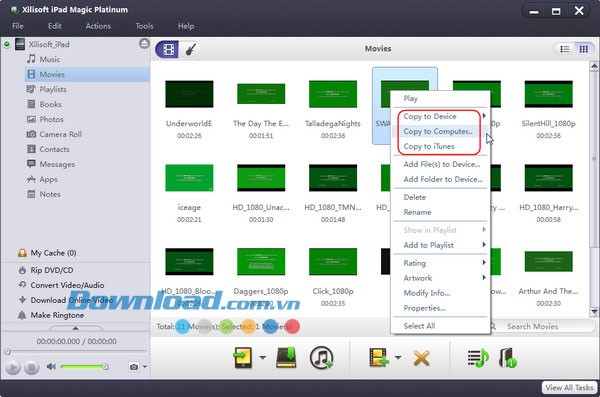This screenshot has width=600, height=397.
Task: Choose Add Folder to Device...
Action: 440,179
